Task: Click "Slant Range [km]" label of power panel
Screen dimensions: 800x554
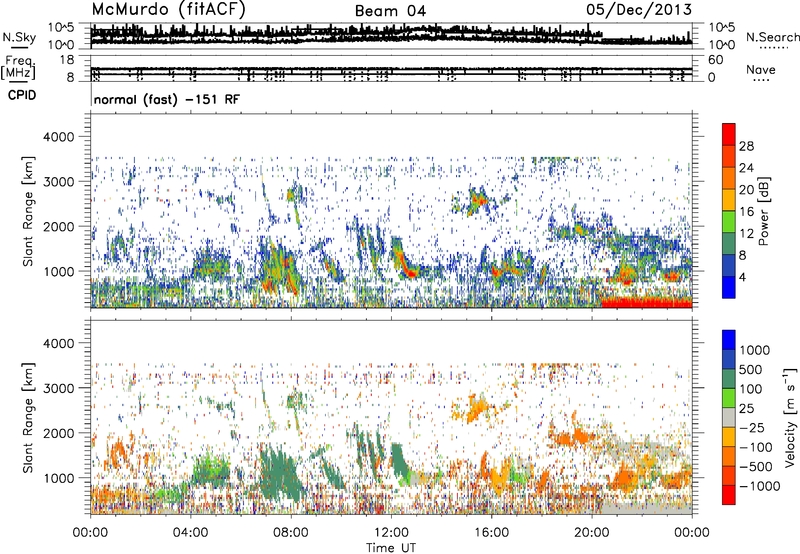Action: [x=28, y=211]
